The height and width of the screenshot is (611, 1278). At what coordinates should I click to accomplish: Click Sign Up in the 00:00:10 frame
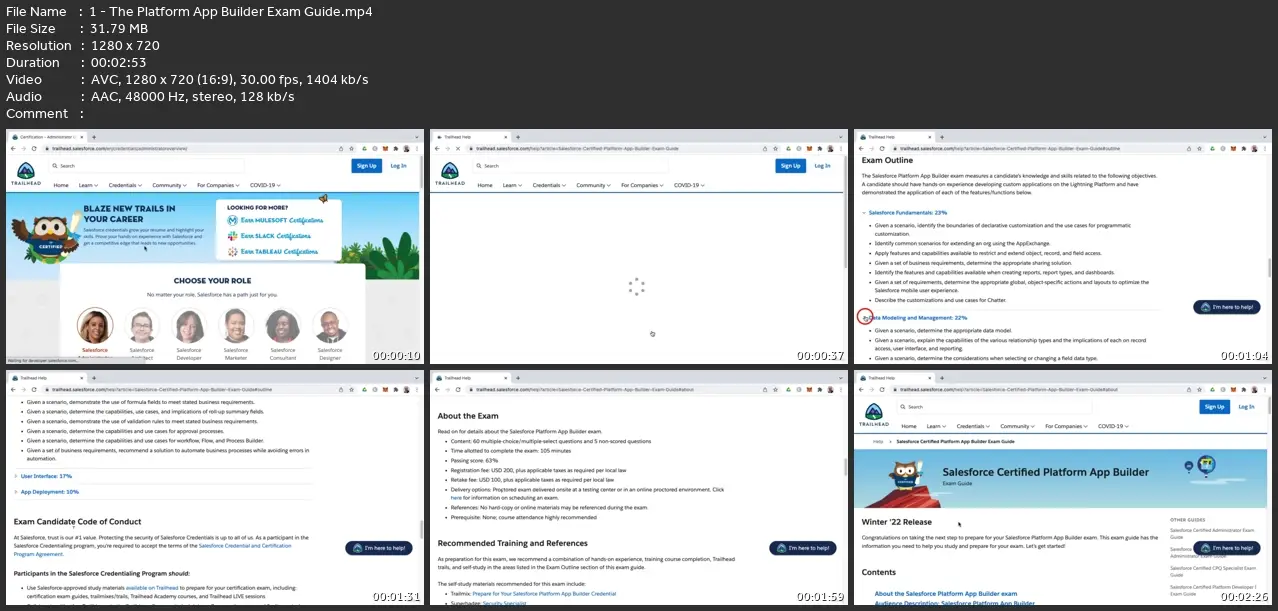tap(367, 166)
